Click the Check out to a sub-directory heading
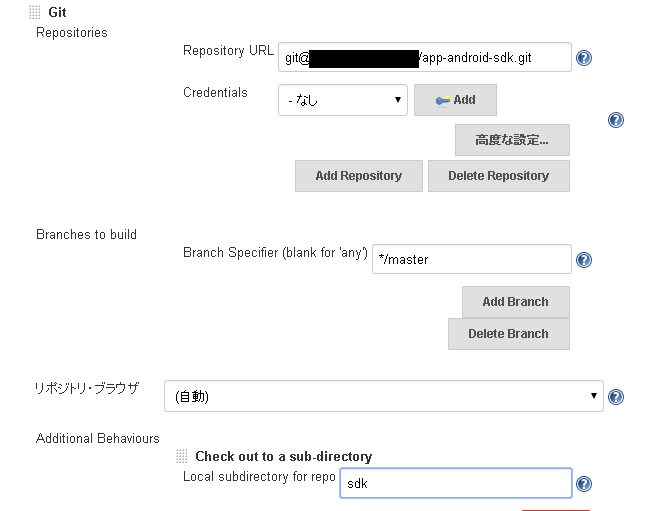Viewport: 648px width, 511px height. click(x=283, y=456)
